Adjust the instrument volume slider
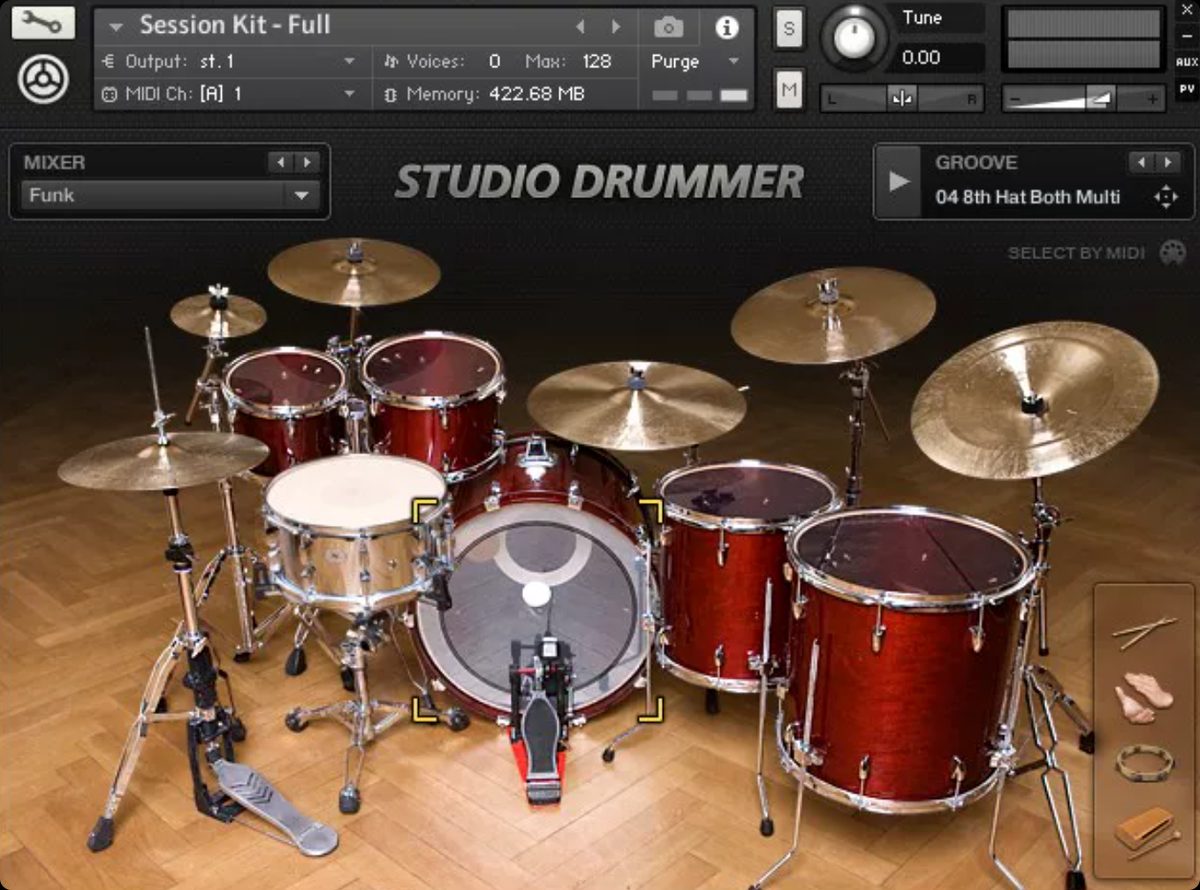The width and height of the screenshot is (1200, 890). point(1084,99)
